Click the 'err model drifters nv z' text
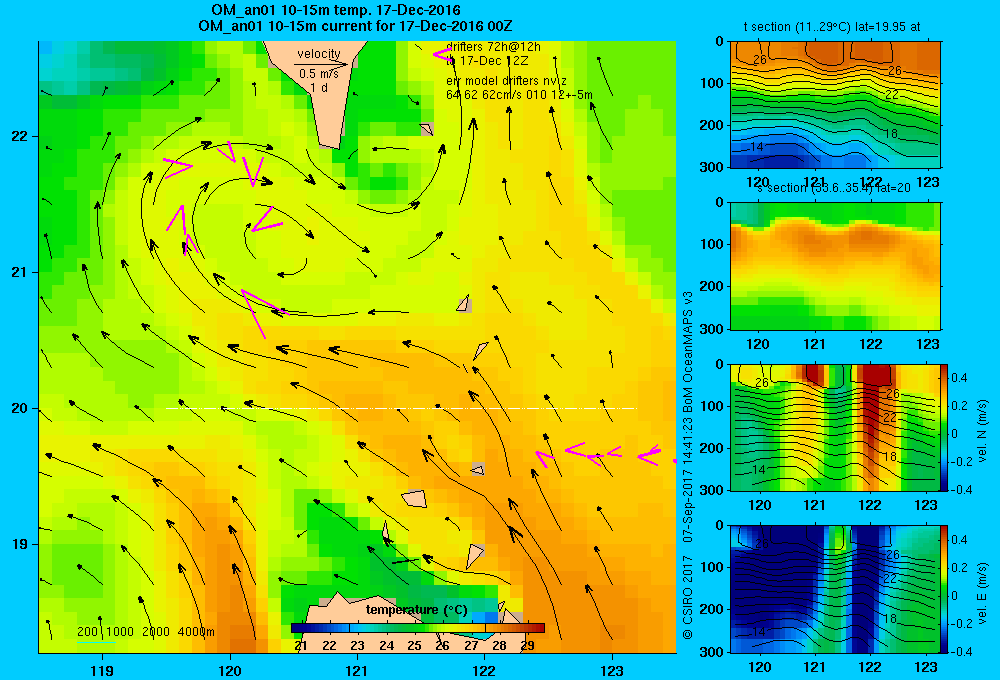Image resolution: width=1000 pixels, height=680 pixels. coord(506,81)
